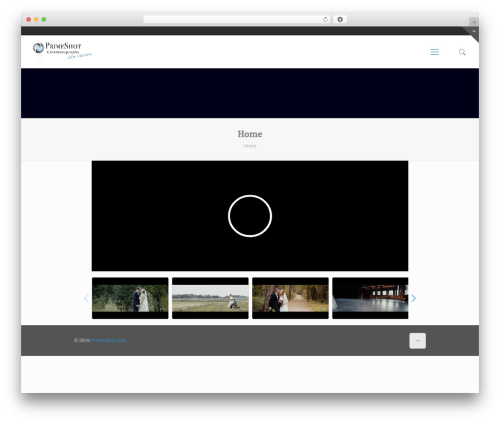Close the browser window with red button

point(29,19)
